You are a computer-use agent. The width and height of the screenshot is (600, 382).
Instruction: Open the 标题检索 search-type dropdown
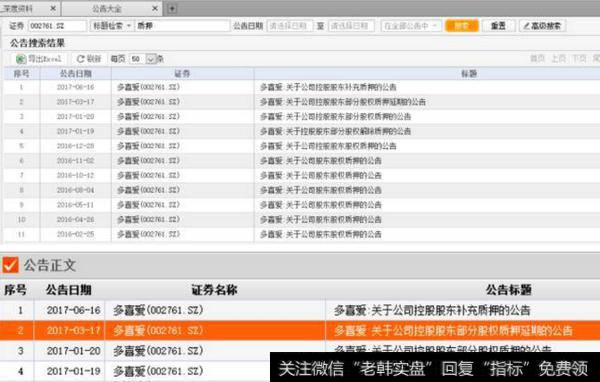point(112,26)
